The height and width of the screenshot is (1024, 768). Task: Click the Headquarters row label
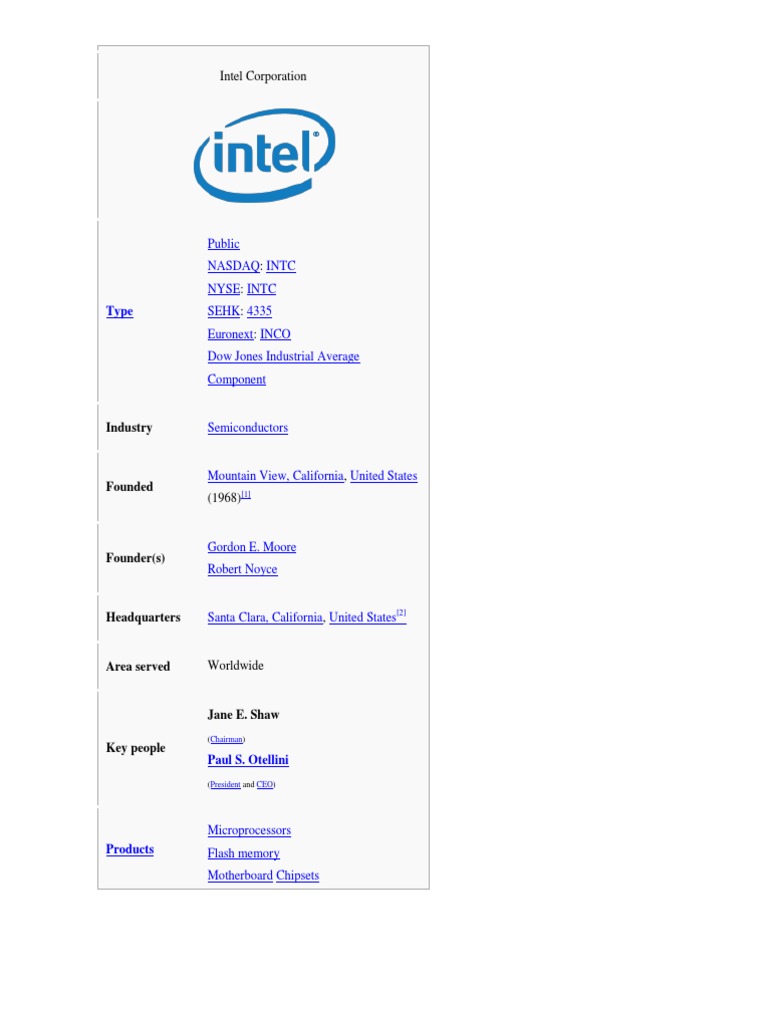[143, 617]
